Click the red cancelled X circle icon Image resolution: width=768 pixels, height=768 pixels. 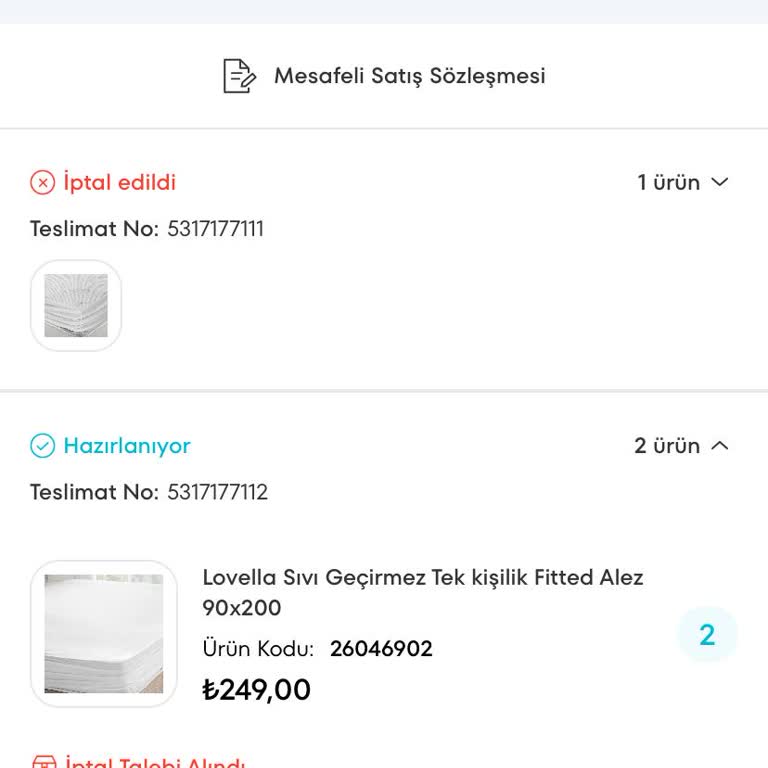[x=42, y=182]
